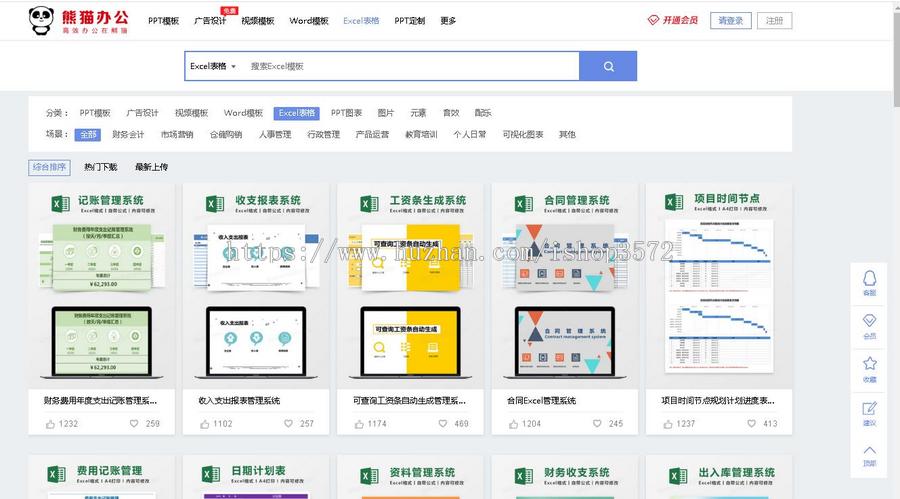Filter by 产品运营 scene
This screenshot has height=499, width=900.
coord(372,134)
